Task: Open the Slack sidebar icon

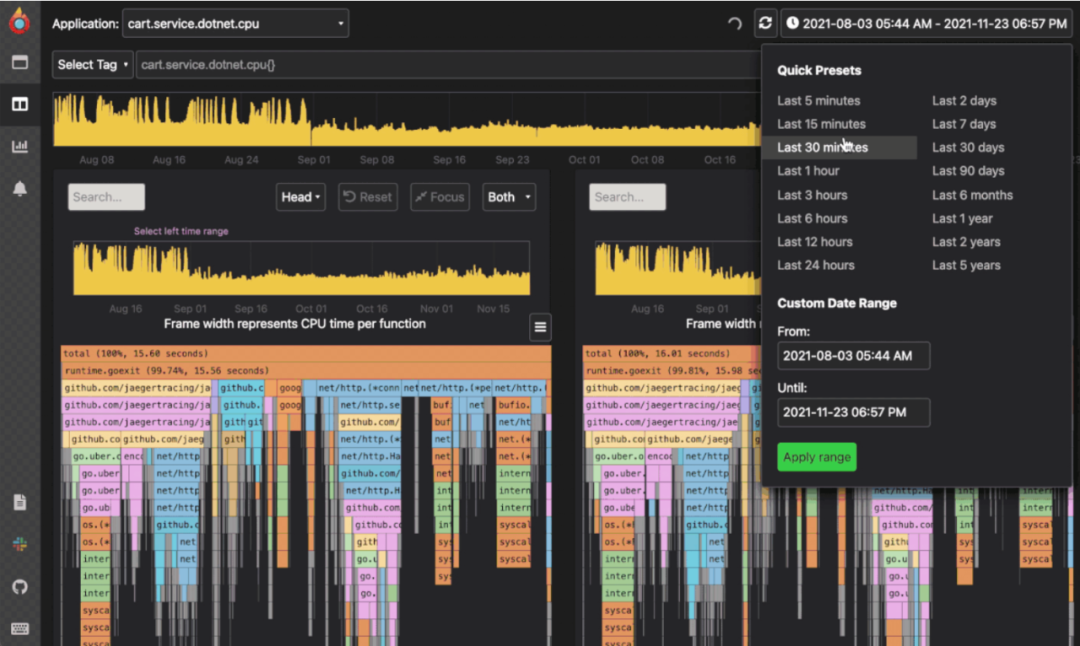Action: pyautogui.click(x=19, y=544)
